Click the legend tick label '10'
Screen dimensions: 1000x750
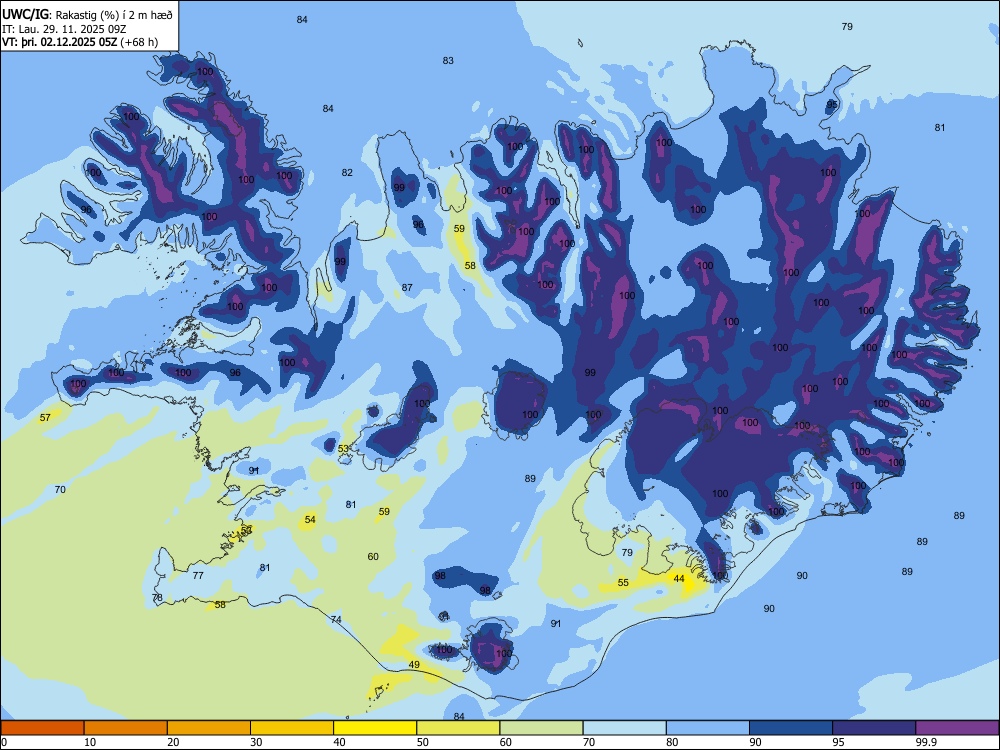point(90,742)
